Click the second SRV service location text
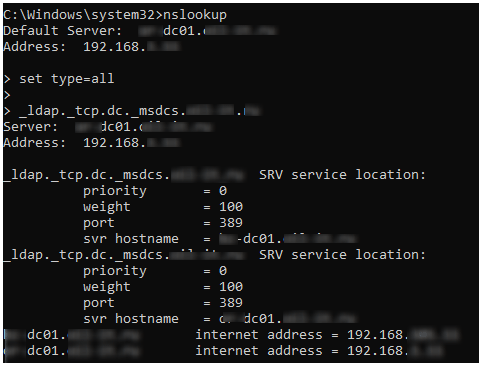The height and width of the screenshot is (372, 494). (x=342, y=255)
